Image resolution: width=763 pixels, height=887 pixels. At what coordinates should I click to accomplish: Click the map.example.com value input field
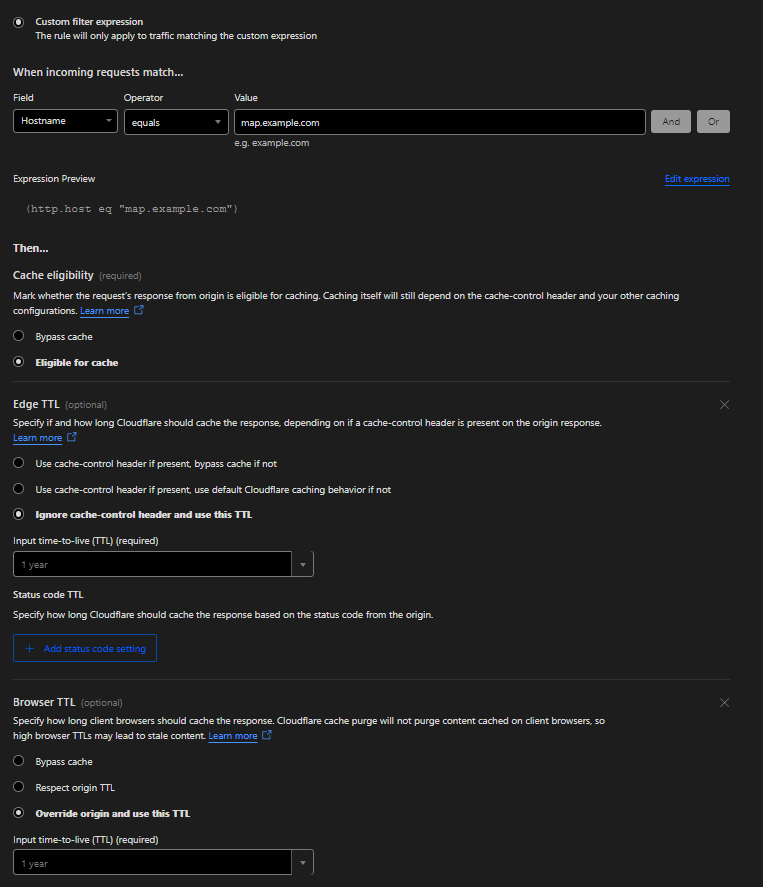click(x=439, y=122)
